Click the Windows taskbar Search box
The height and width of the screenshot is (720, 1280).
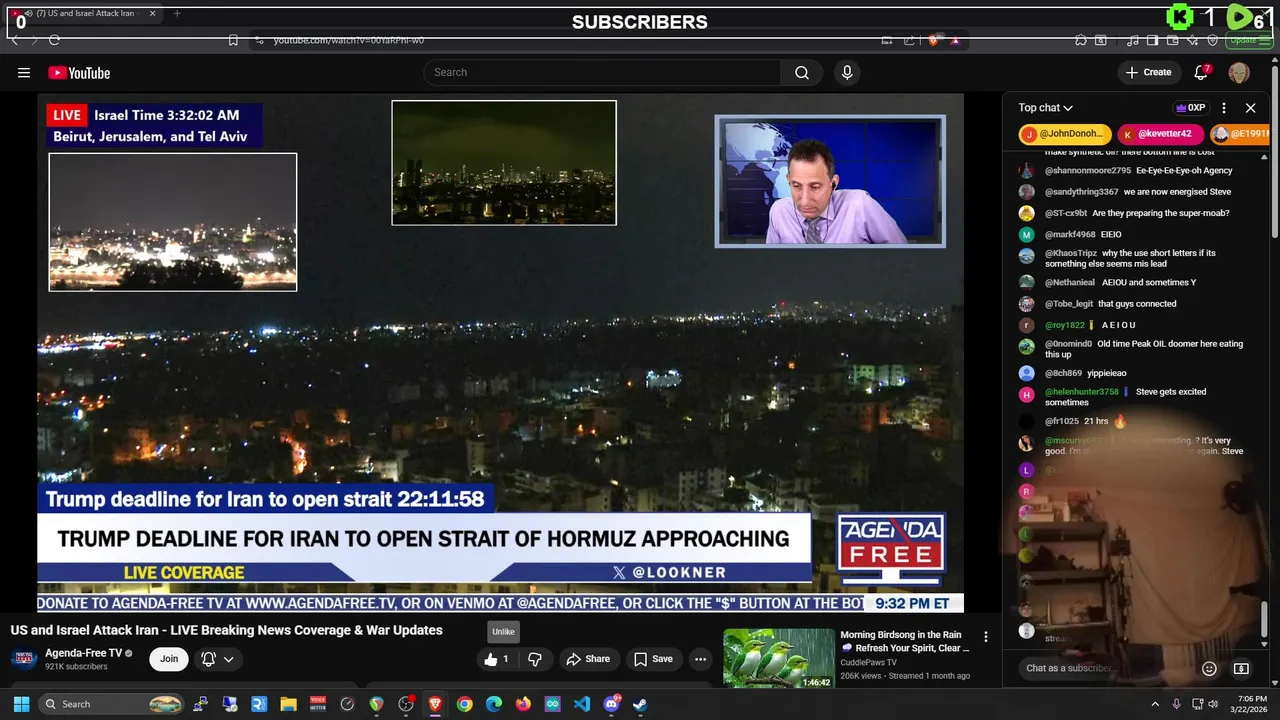click(x=113, y=704)
